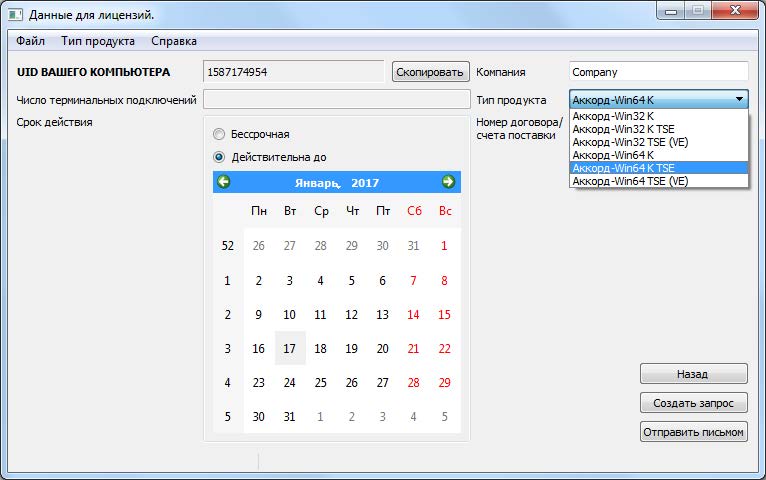
Task: Select January 9 in the calendar
Action: (x=258, y=314)
